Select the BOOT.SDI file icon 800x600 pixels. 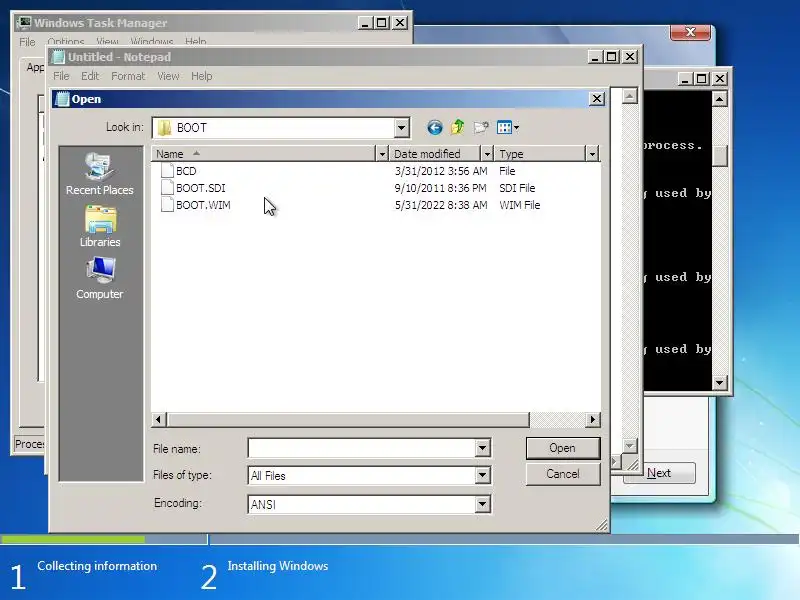point(167,187)
